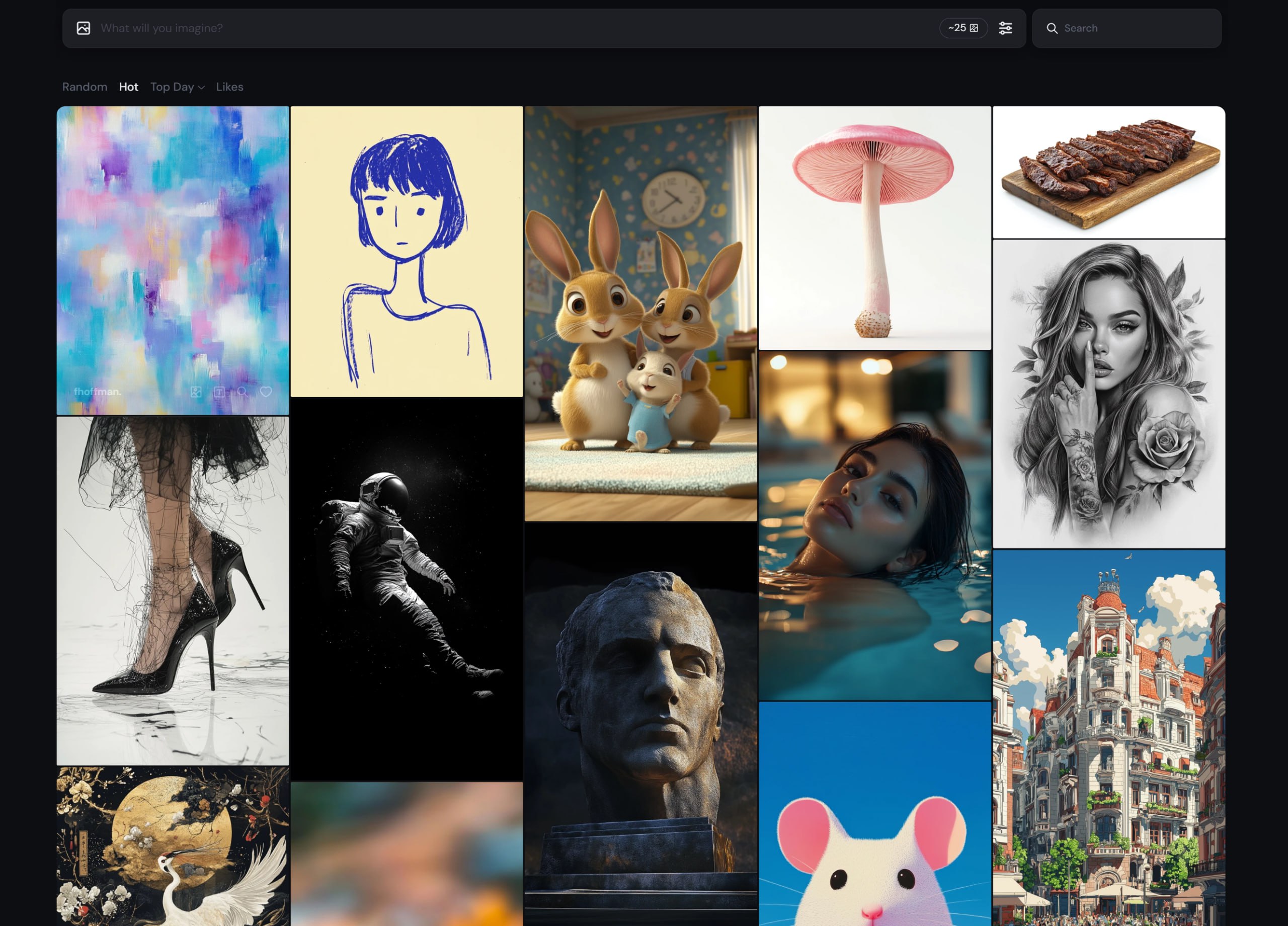Open the woman in pool photo
1288x926 pixels.
[x=874, y=525]
